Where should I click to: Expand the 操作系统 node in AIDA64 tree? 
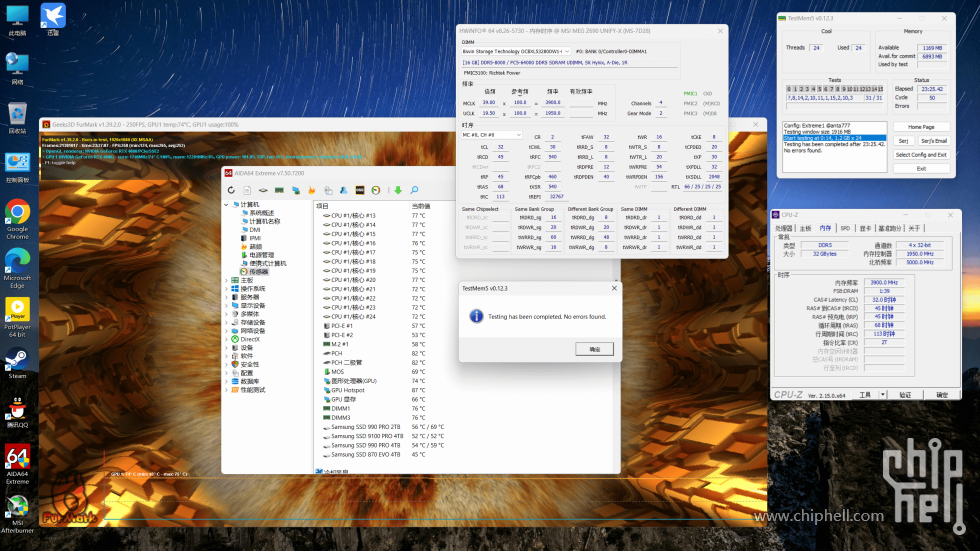(226, 289)
